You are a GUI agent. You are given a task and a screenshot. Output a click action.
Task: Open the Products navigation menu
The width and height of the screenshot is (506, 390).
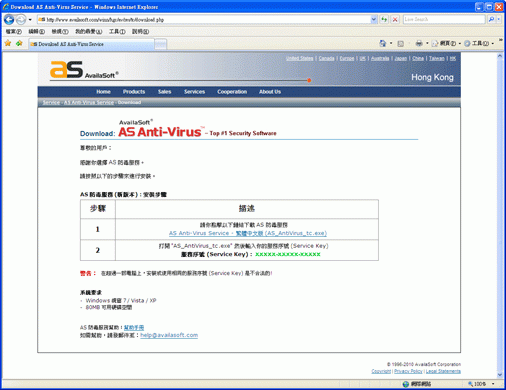(x=134, y=92)
